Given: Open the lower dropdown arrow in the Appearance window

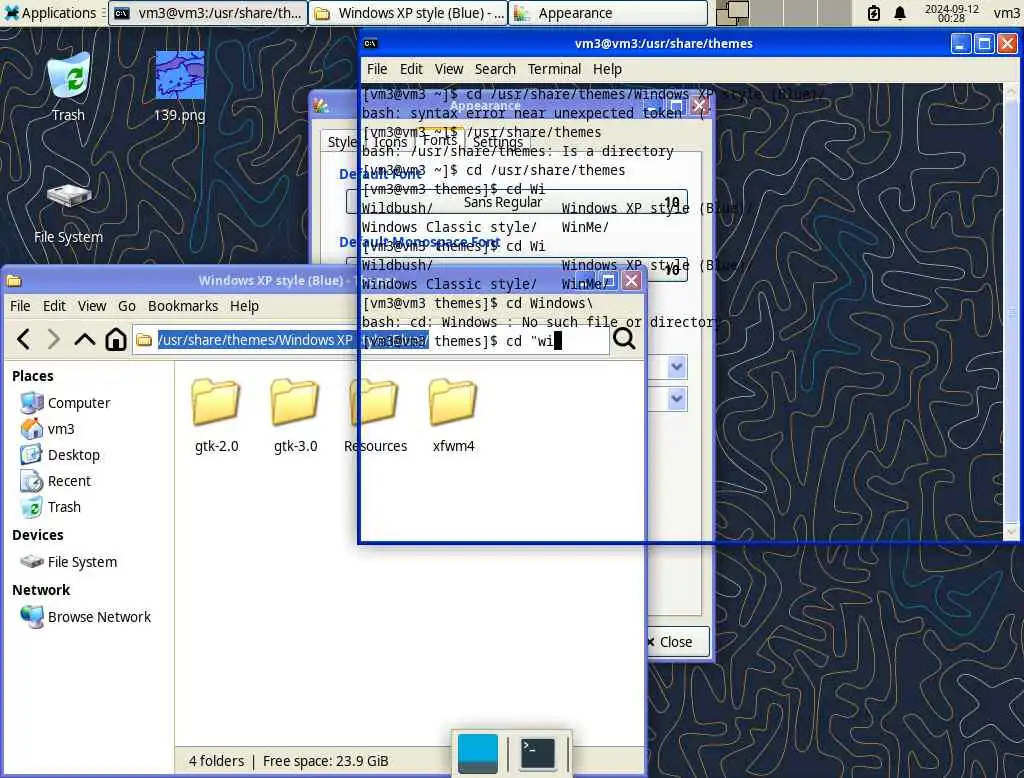Looking at the screenshot, I should coord(677,398).
